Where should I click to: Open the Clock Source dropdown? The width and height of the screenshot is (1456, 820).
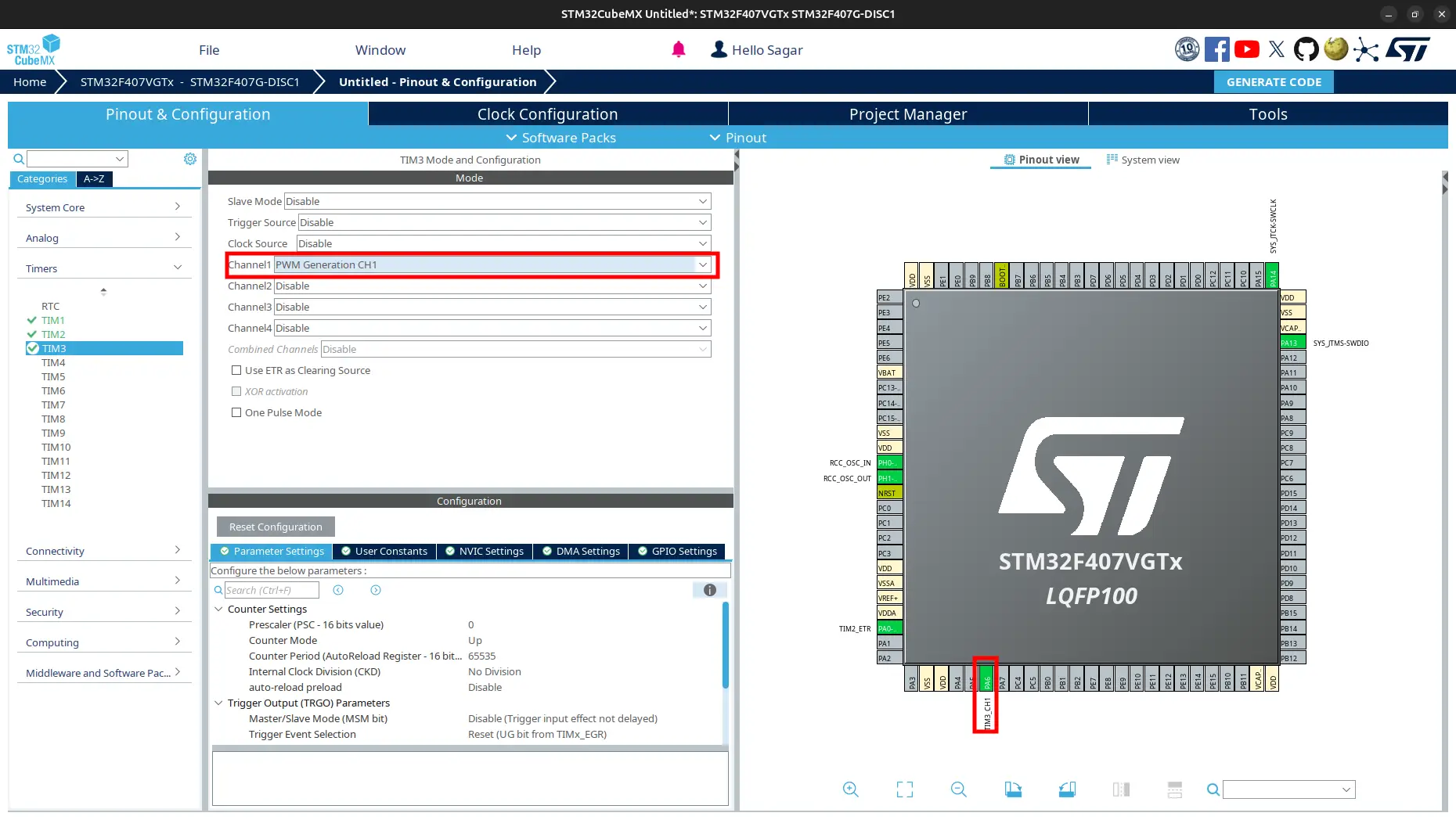pyautogui.click(x=503, y=243)
